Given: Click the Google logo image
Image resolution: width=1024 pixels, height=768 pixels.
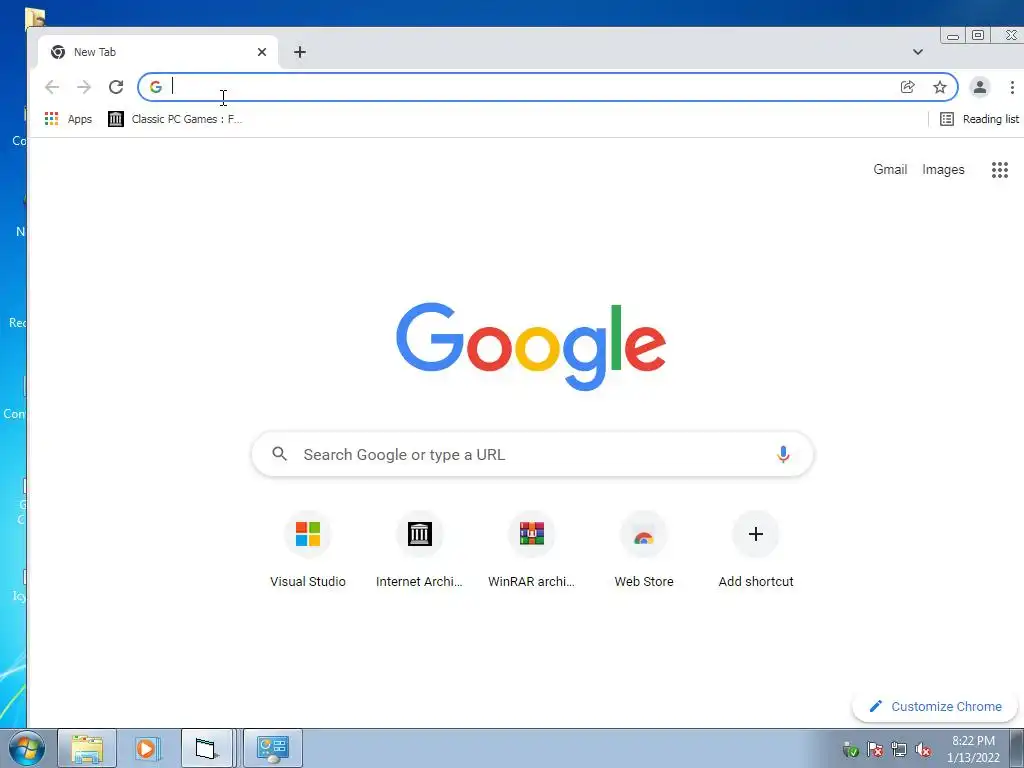Looking at the screenshot, I should (531, 345).
